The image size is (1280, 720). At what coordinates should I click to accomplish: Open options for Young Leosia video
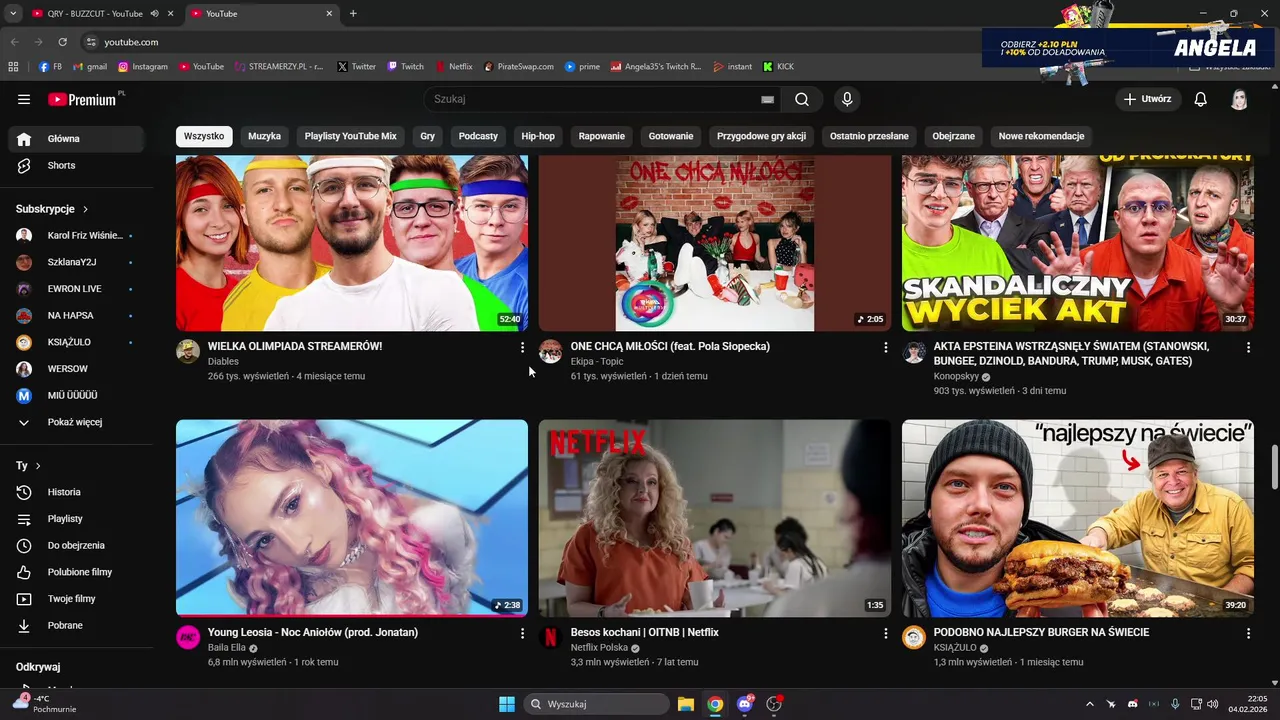pyautogui.click(x=522, y=633)
